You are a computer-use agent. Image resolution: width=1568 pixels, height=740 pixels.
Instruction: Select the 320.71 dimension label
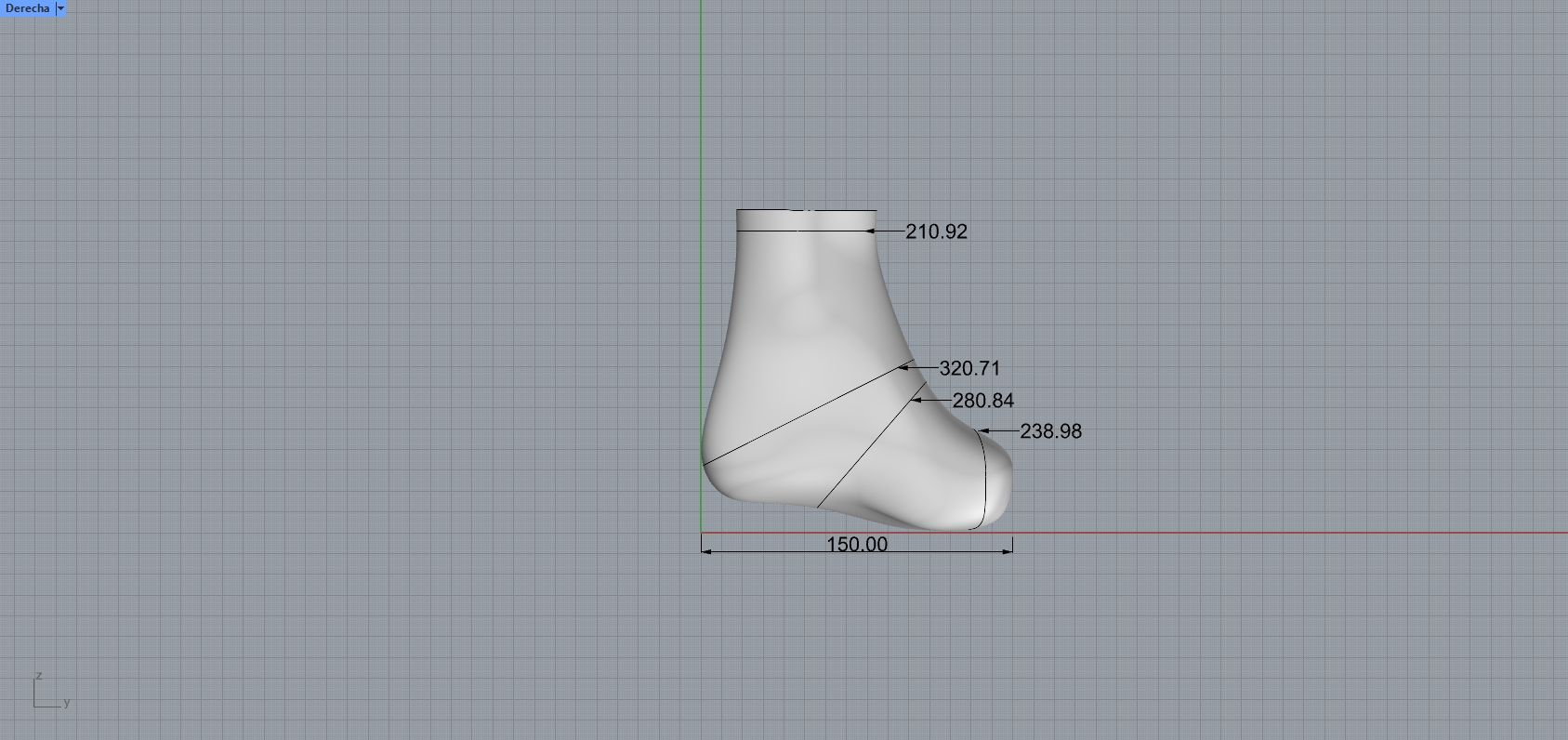click(969, 368)
